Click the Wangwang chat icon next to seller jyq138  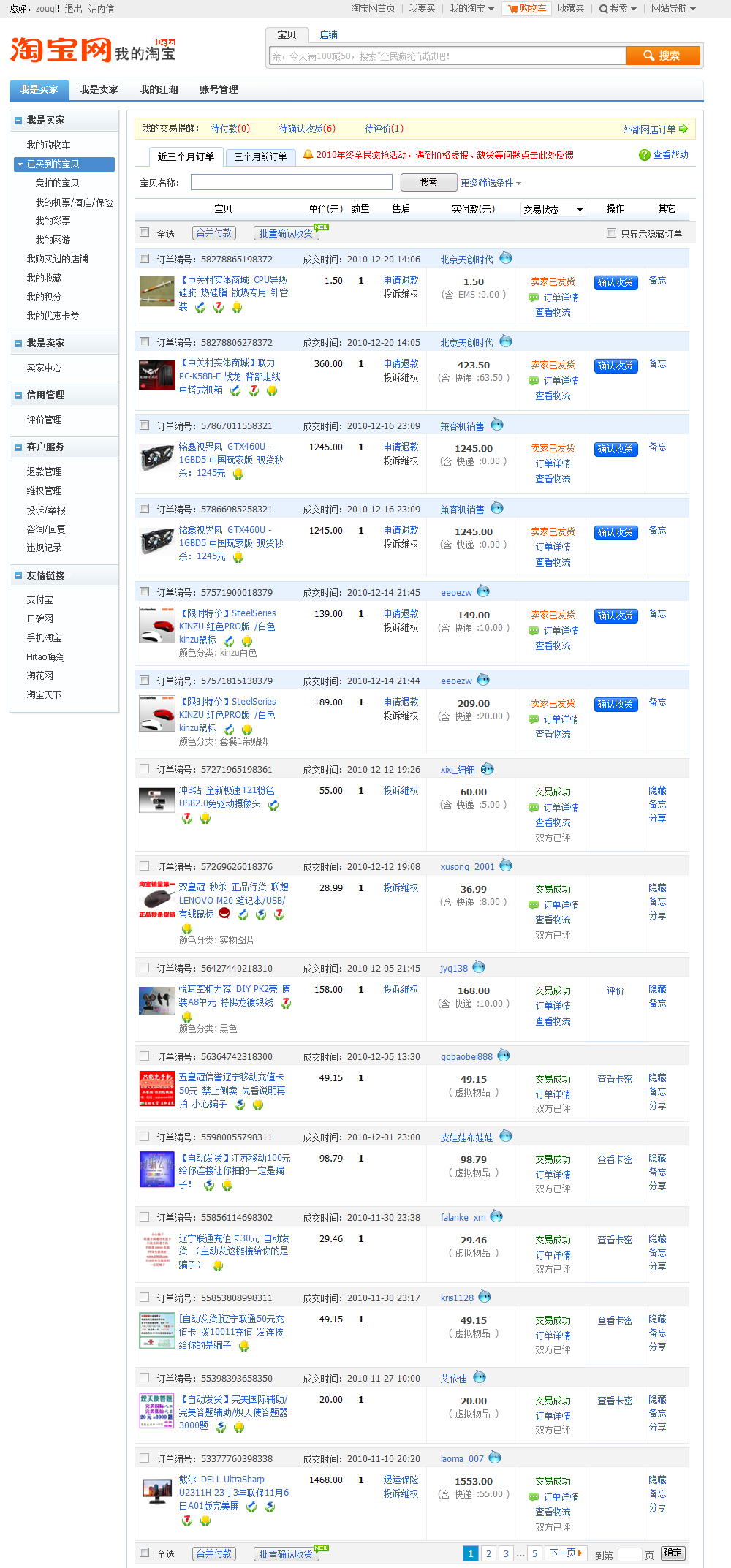[479, 967]
